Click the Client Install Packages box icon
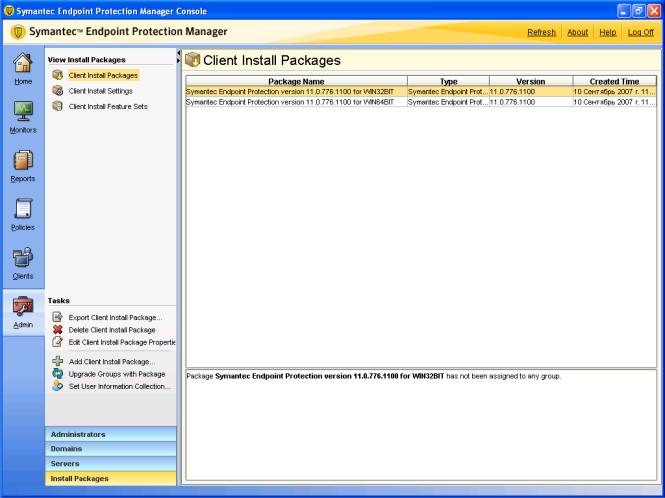This screenshot has width=665, height=498. click(x=57, y=75)
